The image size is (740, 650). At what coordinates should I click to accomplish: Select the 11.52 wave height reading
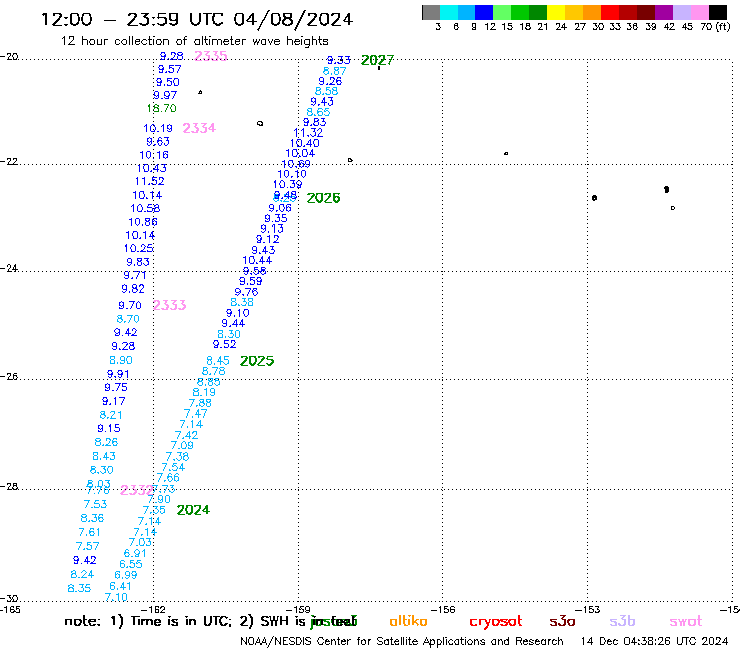150,181
